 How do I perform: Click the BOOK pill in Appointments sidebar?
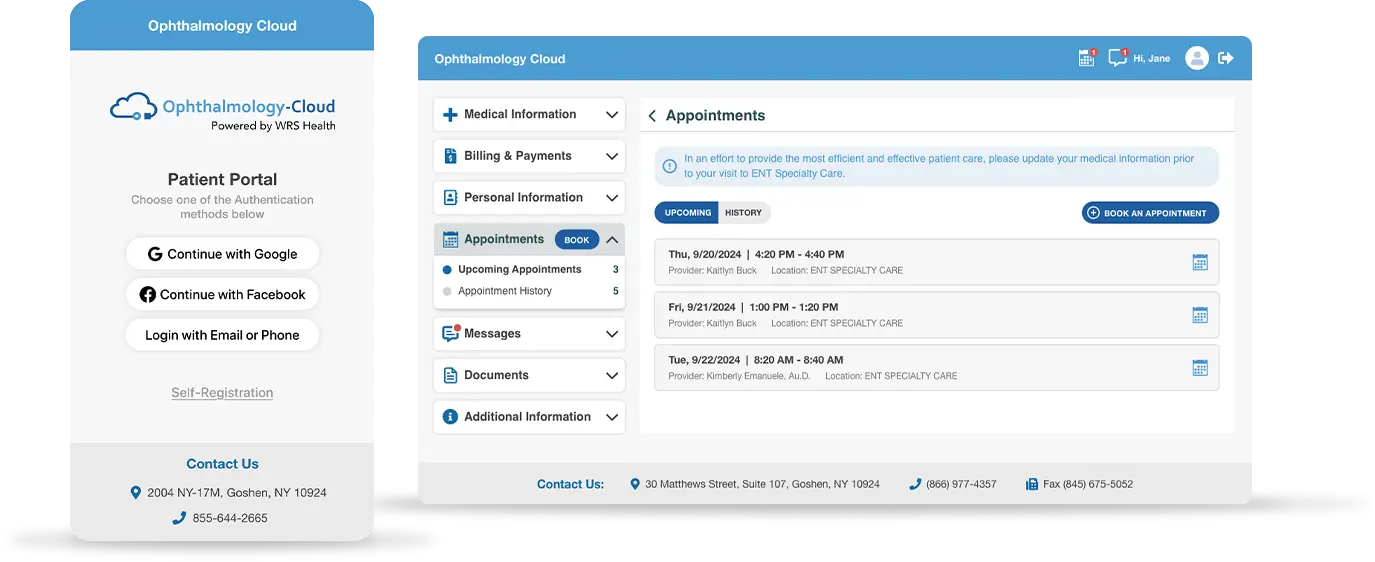(577, 240)
